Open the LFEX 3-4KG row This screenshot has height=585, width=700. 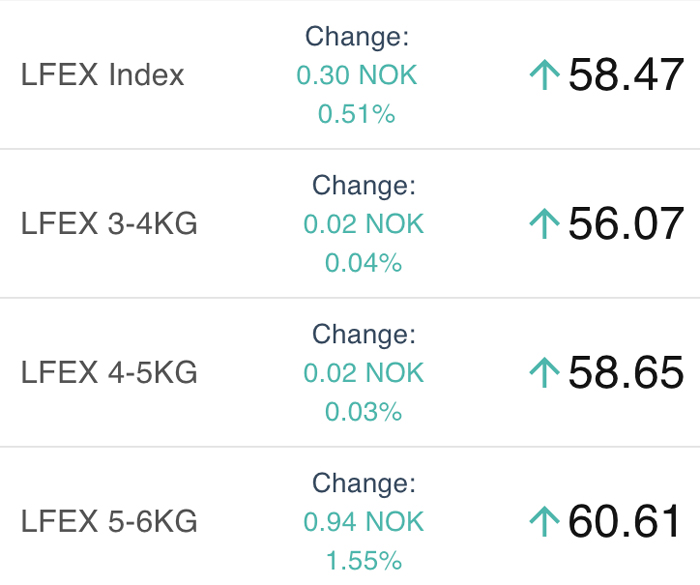pyautogui.click(x=350, y=223)
